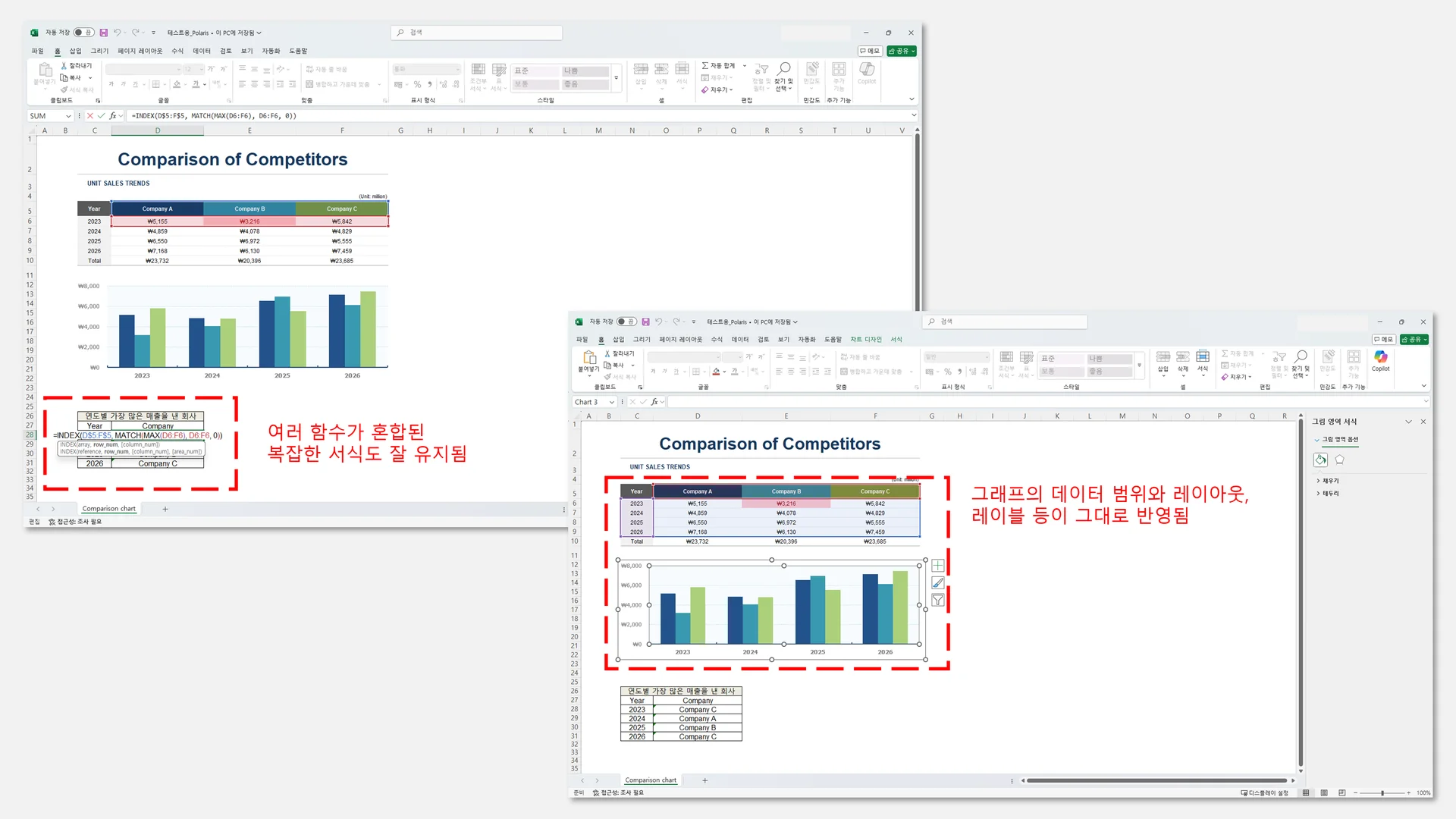Toggle AutoSave switch in the right window
The image size is (1456, 819).
click(x=626, y=322)
